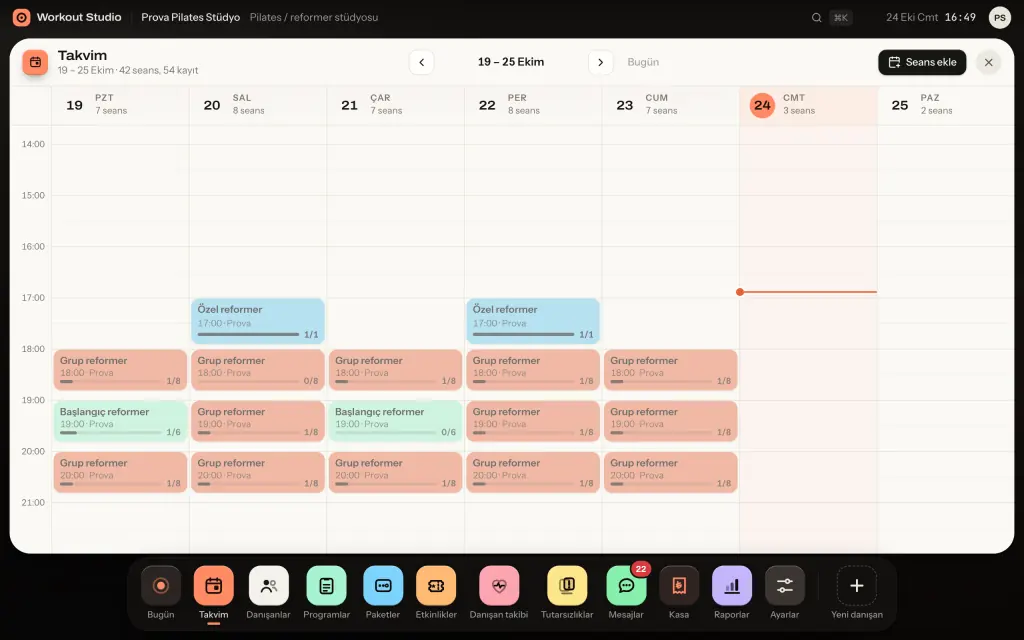Open the Bugün dock icon
This screenshot has width=1024, height=640.
coord(161,586)
